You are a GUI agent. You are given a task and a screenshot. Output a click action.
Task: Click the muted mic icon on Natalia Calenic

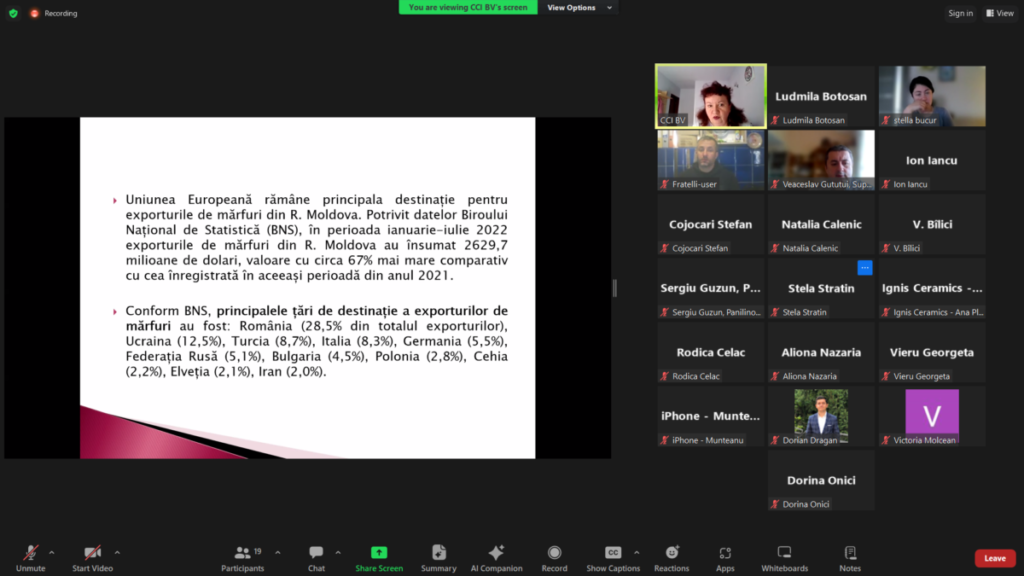775,248
